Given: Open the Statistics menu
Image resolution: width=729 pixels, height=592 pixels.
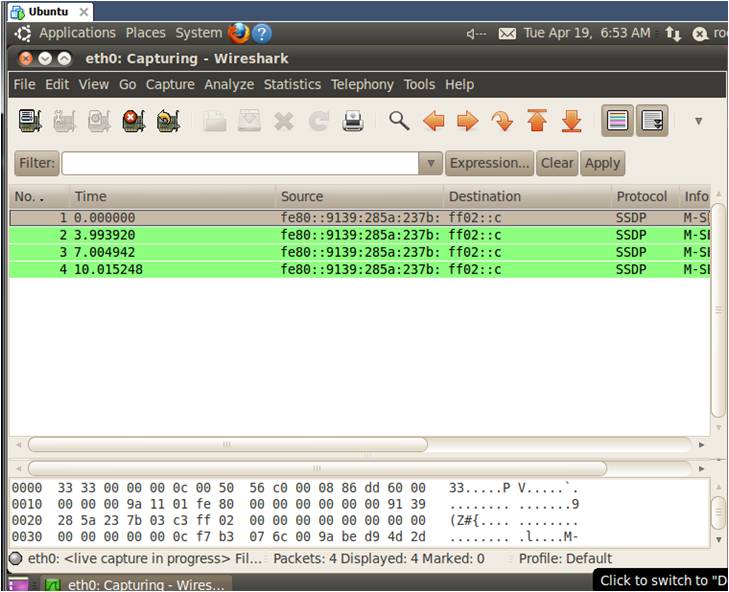Looking at the screenshot, I should coord(292,85).
